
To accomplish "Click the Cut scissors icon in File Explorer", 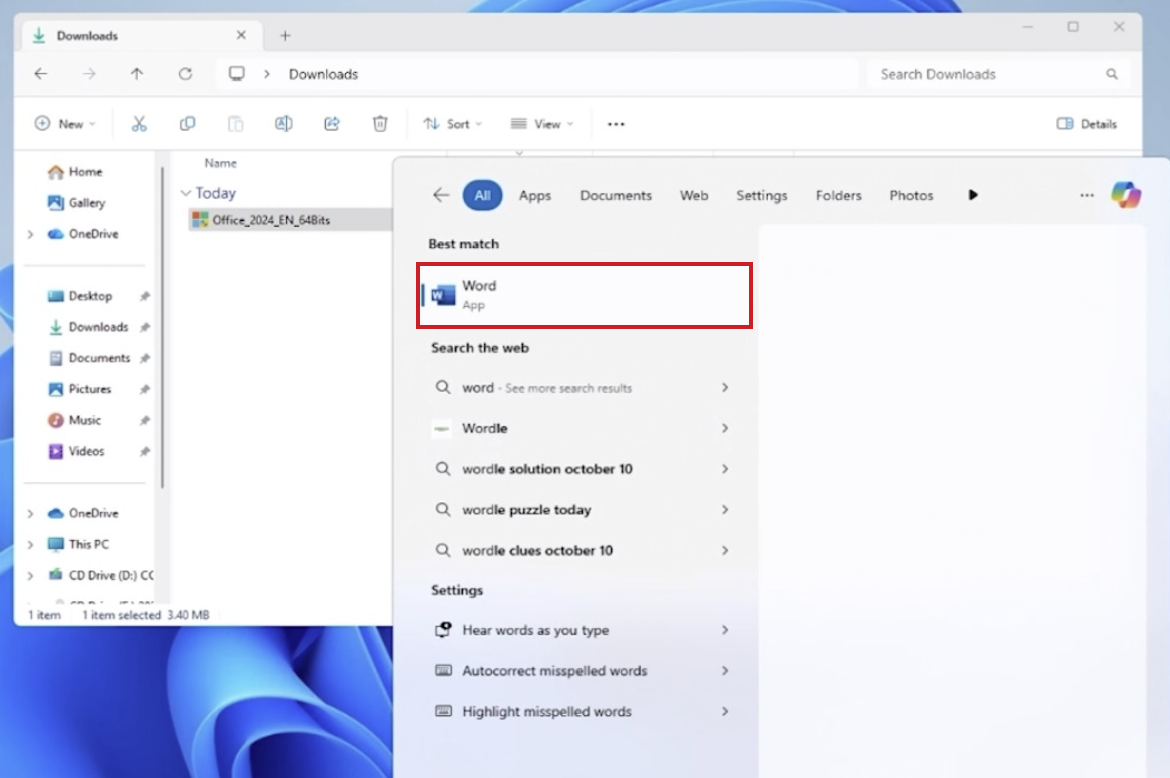I will pyautogui.click(x=139, y=124).
